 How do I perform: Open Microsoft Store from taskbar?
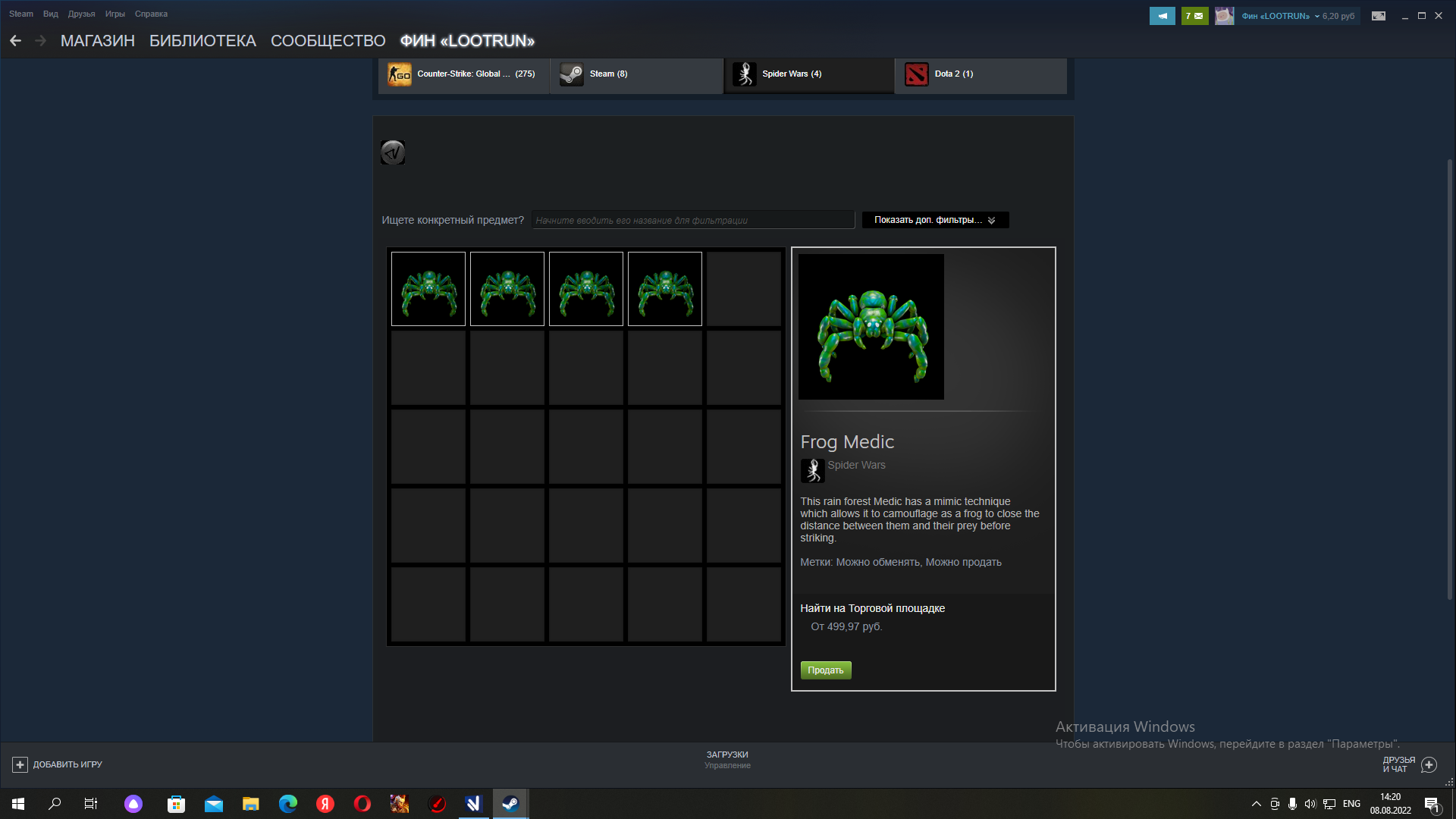click(x=177, y=804)
